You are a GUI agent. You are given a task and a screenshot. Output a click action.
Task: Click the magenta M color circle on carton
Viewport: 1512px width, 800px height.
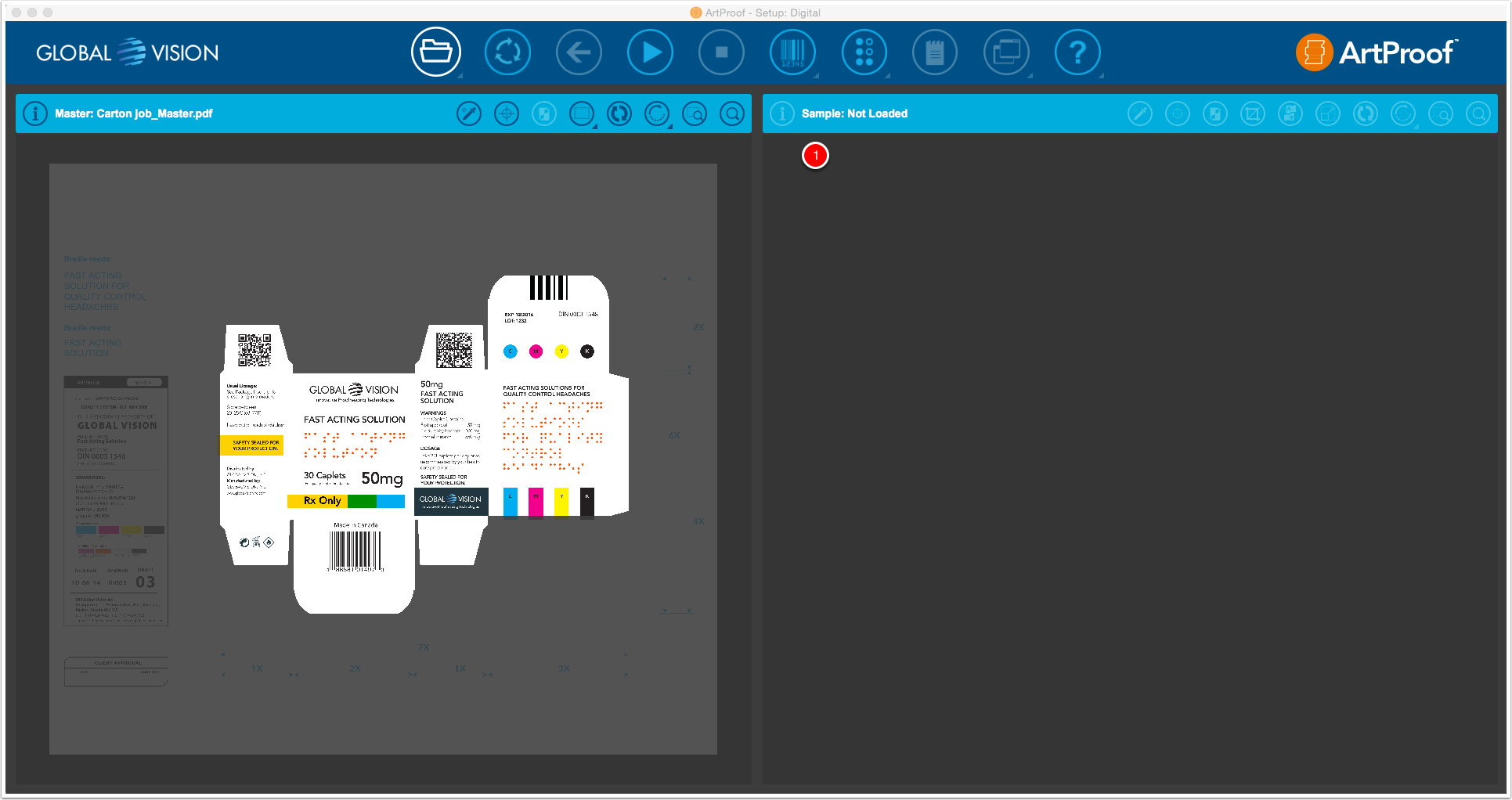point(536,351)
